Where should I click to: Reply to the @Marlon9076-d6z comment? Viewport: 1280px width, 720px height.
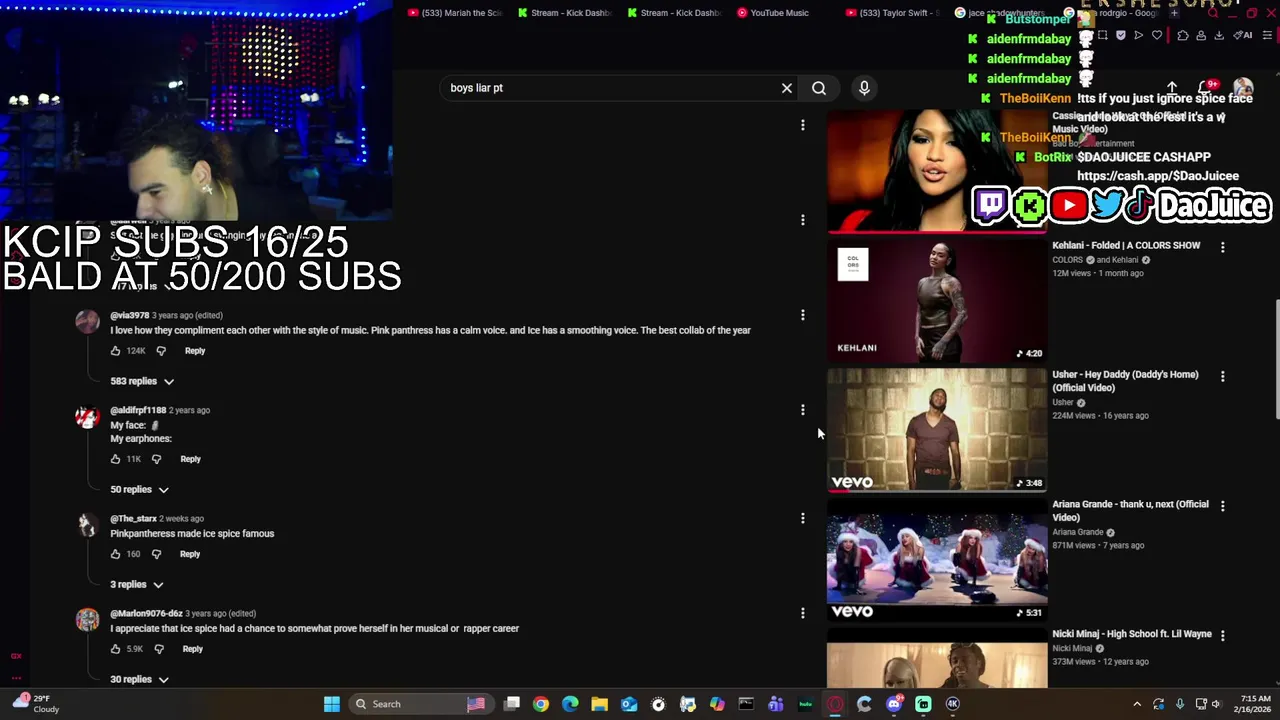[x=192, y=649]
